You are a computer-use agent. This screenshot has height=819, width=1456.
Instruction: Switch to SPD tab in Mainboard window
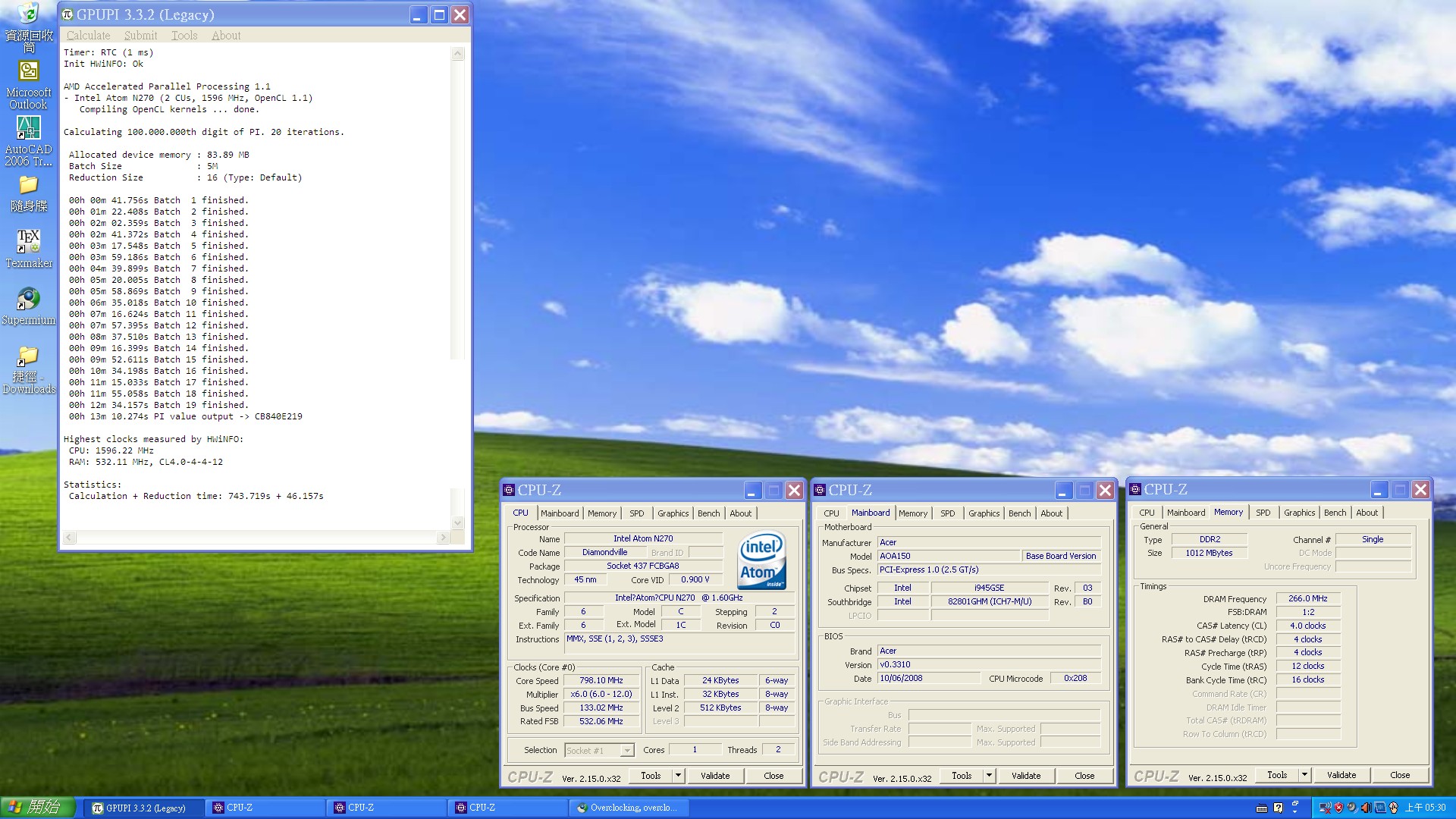coord(947,513)
